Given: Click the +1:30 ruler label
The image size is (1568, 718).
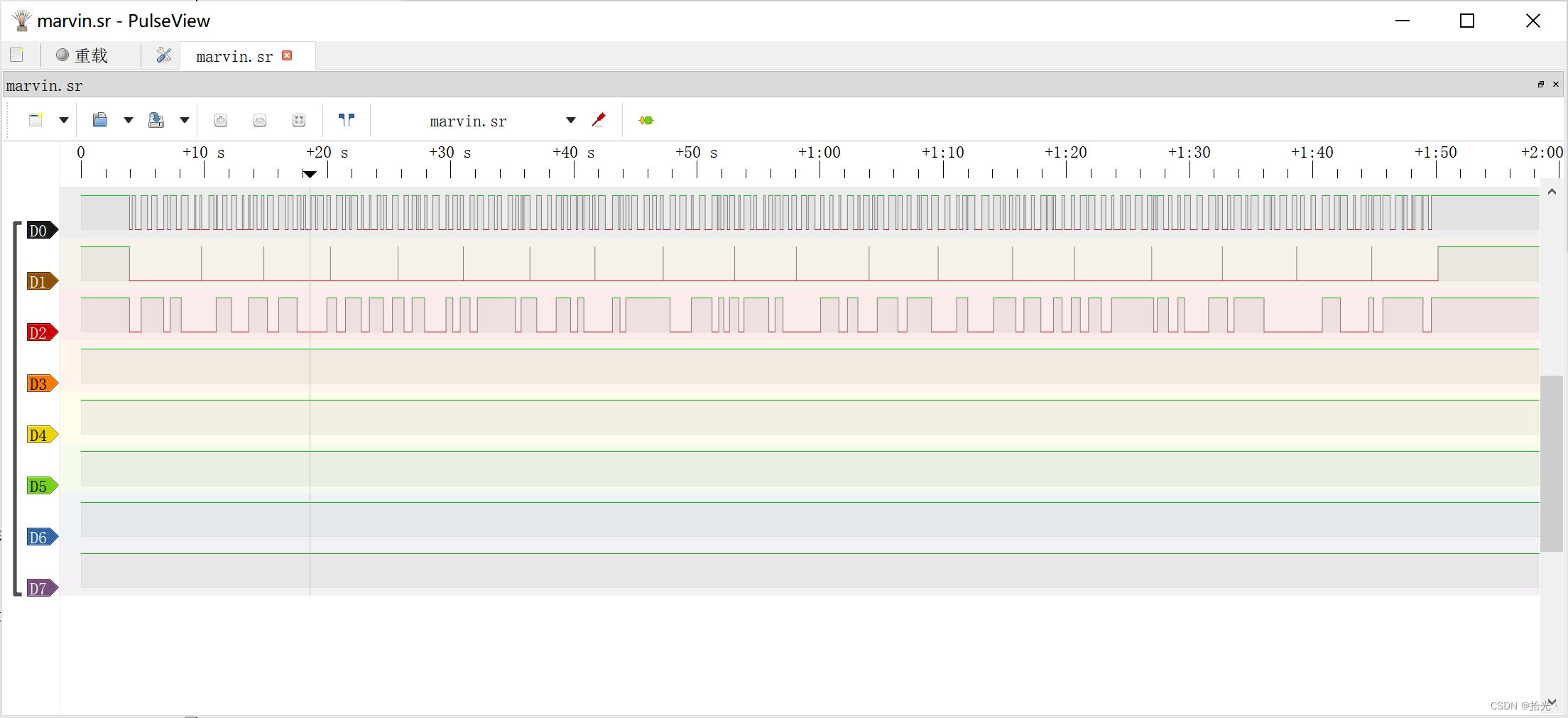Looking at the screenshot, I should [1189, 152].
